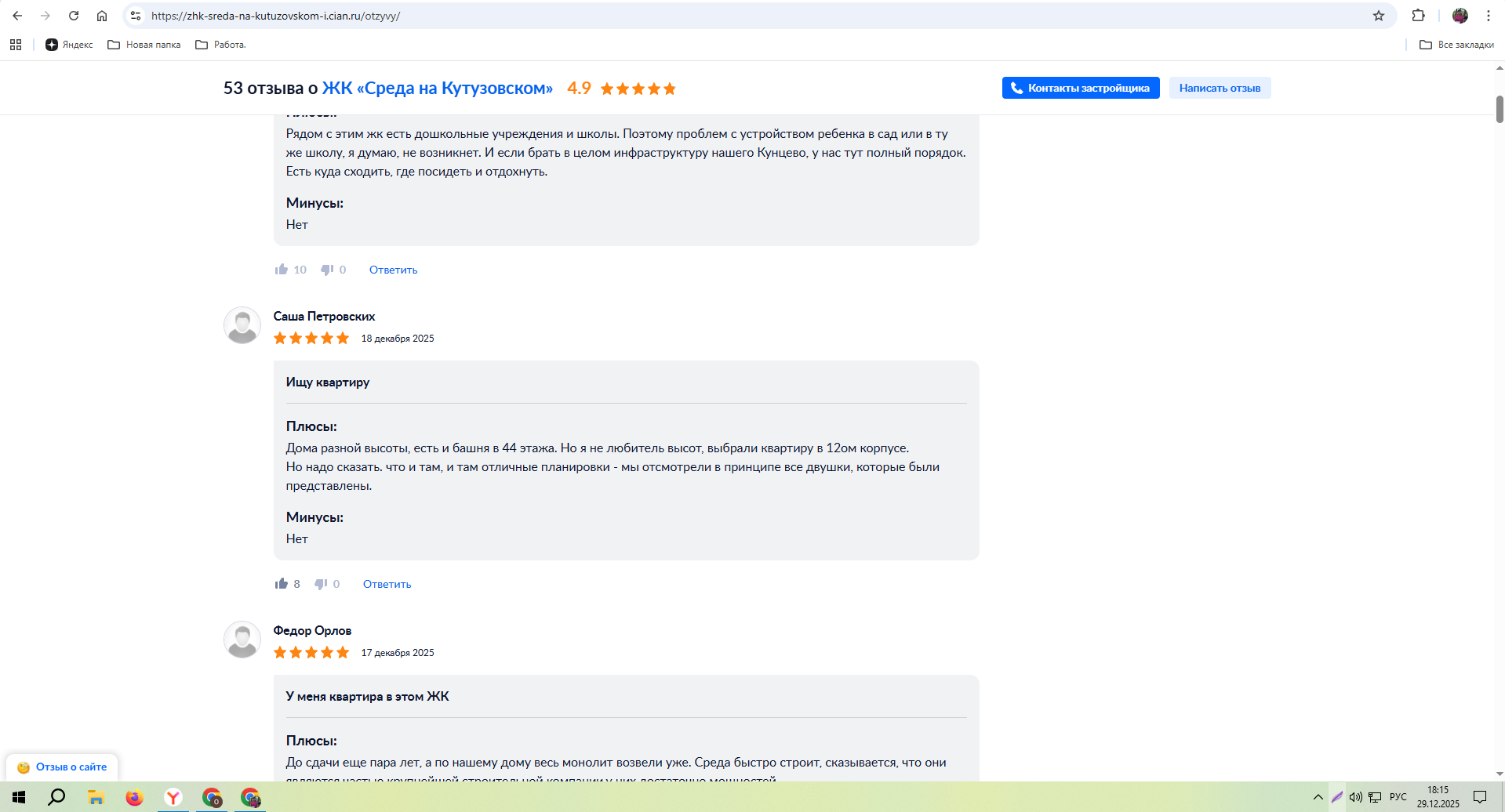
Task: Click Контакты застройщика button
Action: (1080, 88)
